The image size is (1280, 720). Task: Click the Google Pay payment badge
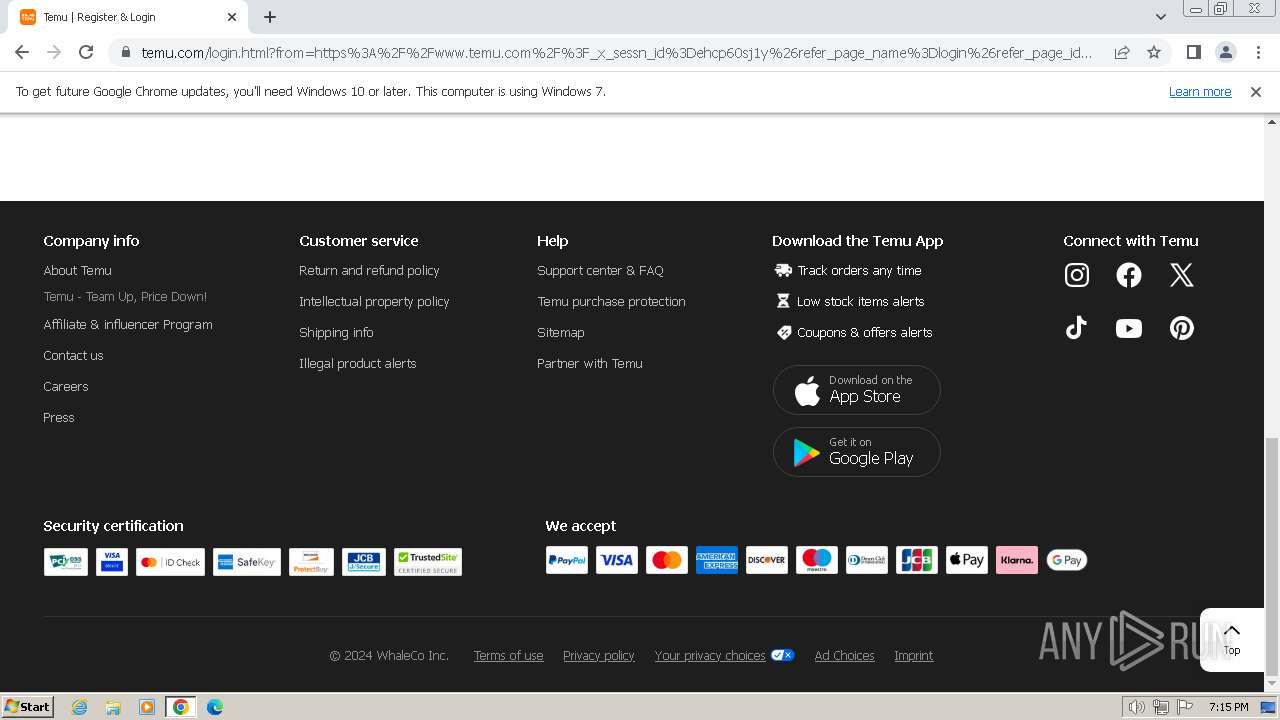pos(1067,560)
